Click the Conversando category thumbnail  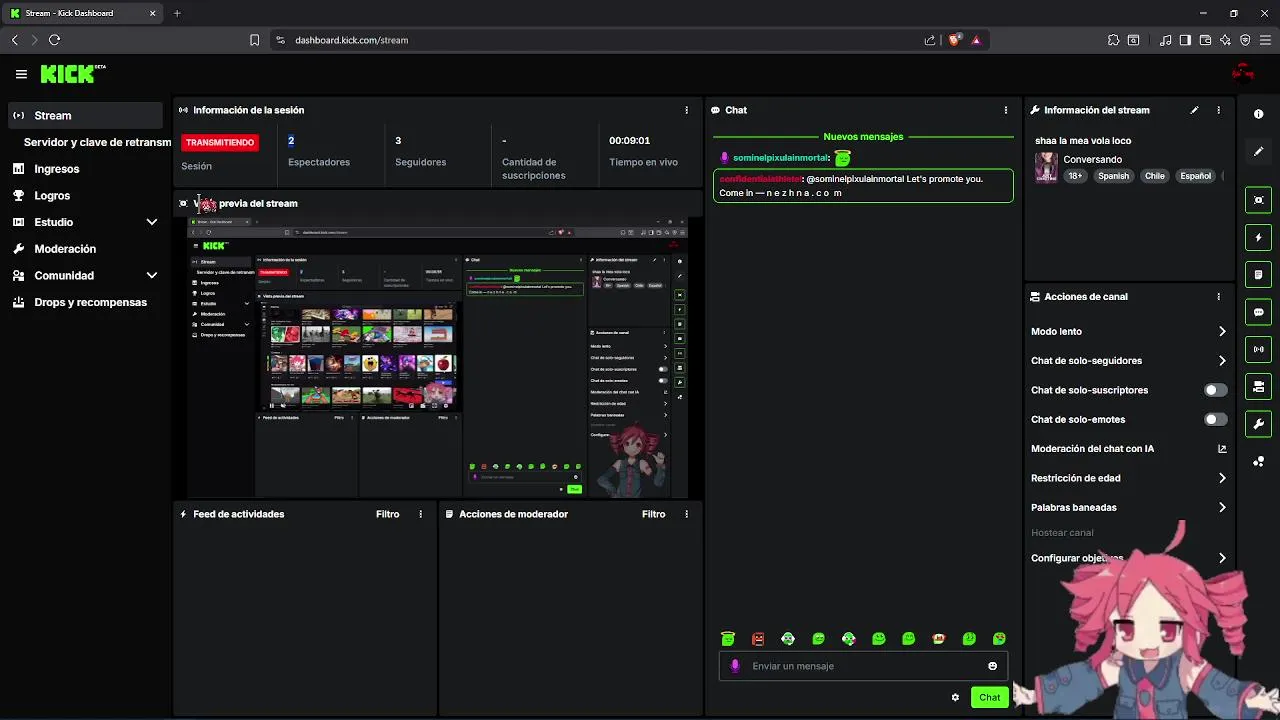coord(1046,167)
